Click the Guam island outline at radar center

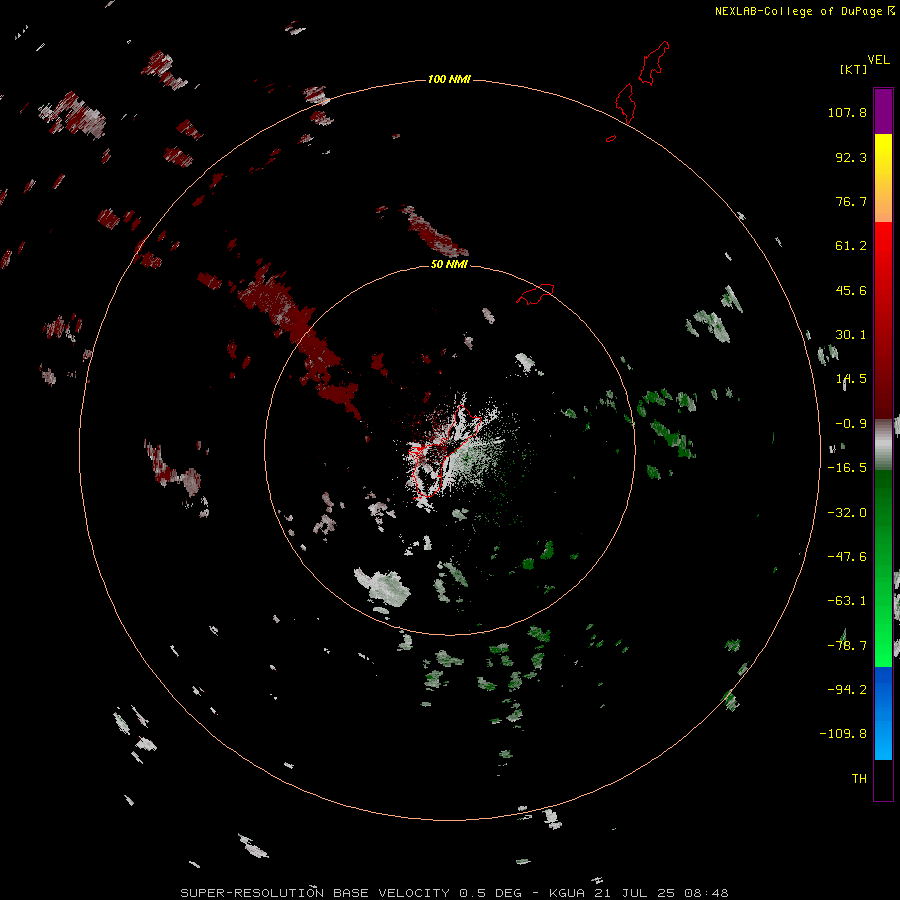(x=443, y=451)
